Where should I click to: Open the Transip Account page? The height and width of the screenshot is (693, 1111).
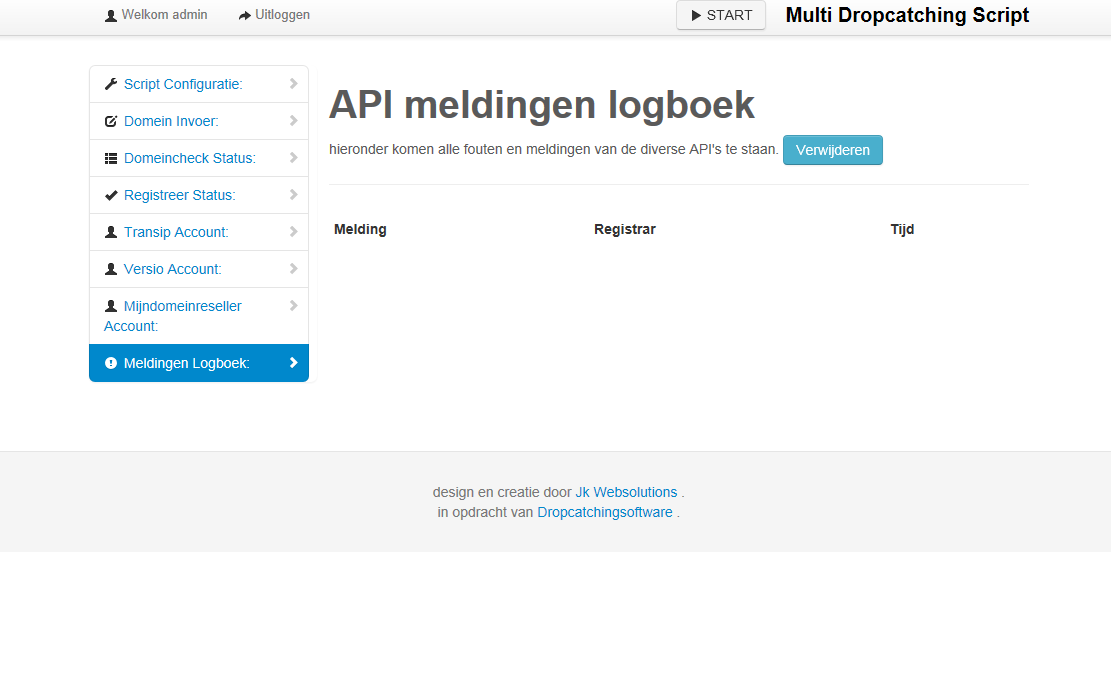tap(176, 232)
